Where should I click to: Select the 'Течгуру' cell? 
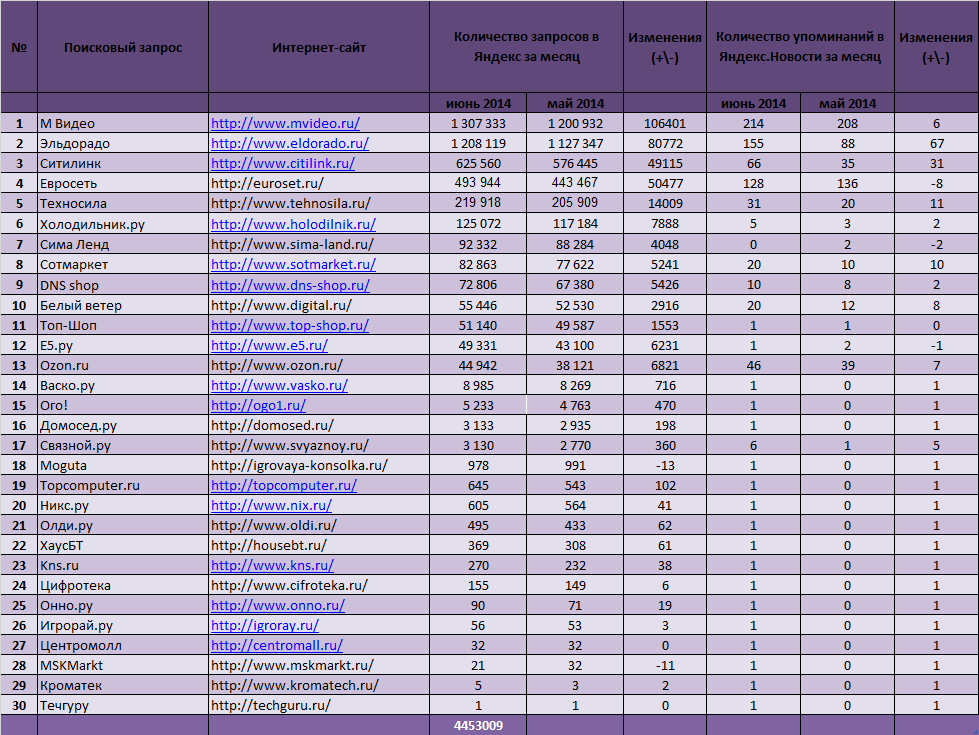pyautogui.click(x=123, y=705)
